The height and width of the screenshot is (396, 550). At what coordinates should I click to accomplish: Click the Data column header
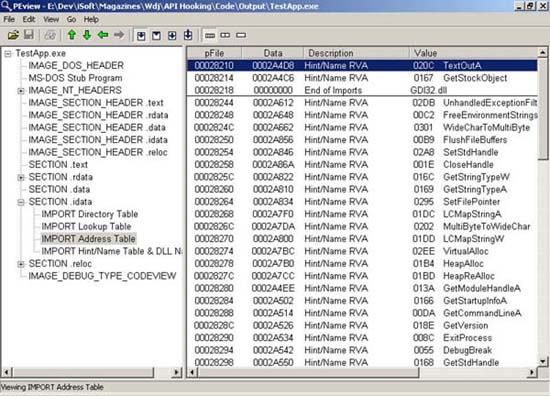point(273,53)
